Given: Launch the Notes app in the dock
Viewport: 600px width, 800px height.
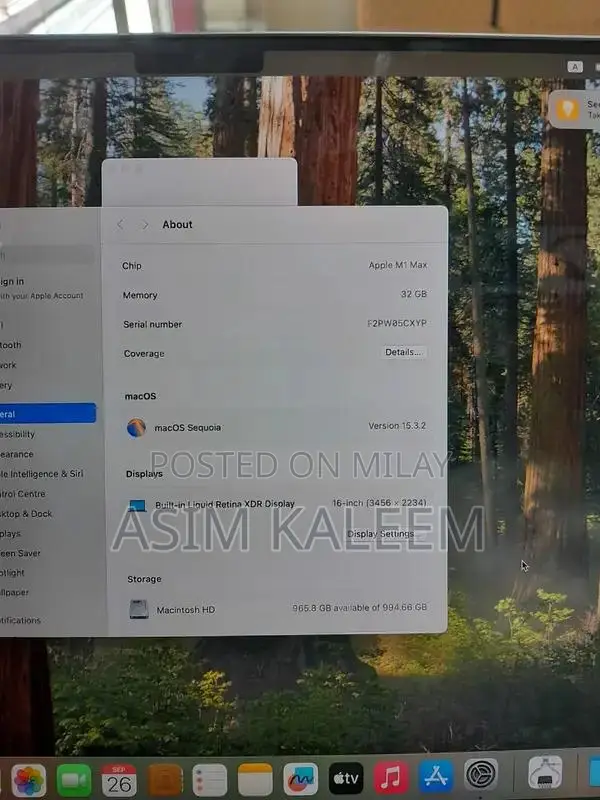Looking at the screenshot, I should [255, 780].
